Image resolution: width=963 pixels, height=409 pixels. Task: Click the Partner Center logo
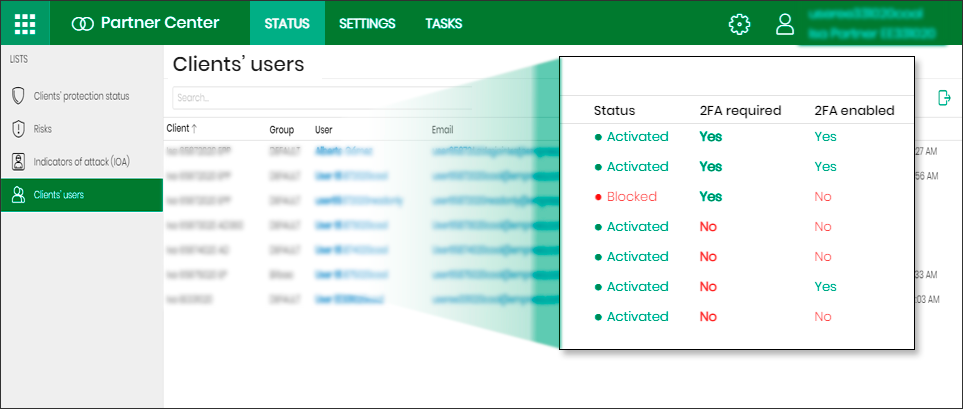click(145, 23)
